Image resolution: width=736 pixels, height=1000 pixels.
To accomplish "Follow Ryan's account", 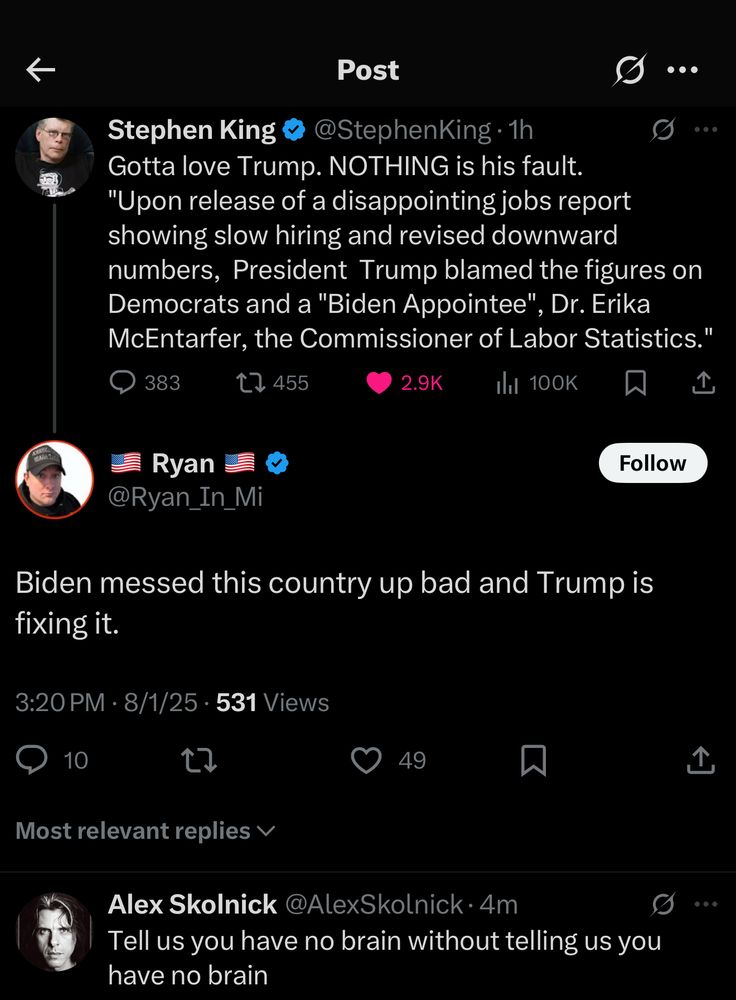I will point(652,463).
